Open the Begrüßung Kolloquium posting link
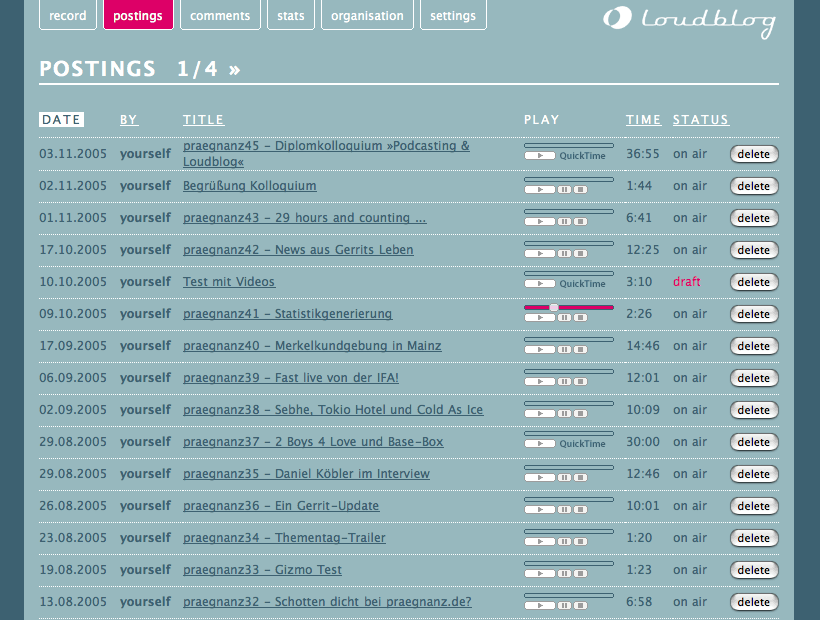 point(250,186)
